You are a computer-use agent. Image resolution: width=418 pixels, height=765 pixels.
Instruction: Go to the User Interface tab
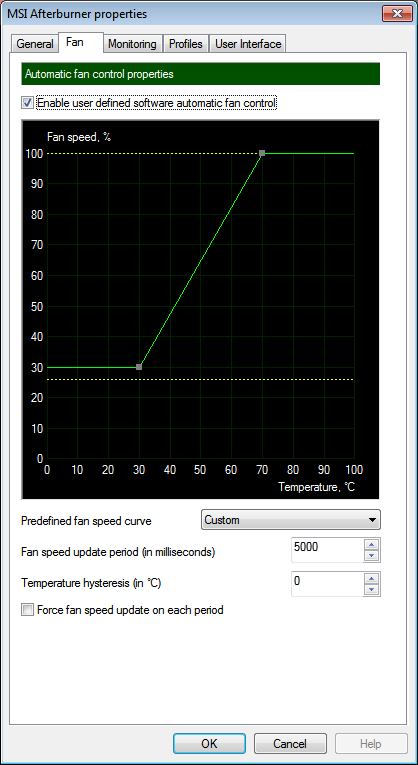click(248, 44)
